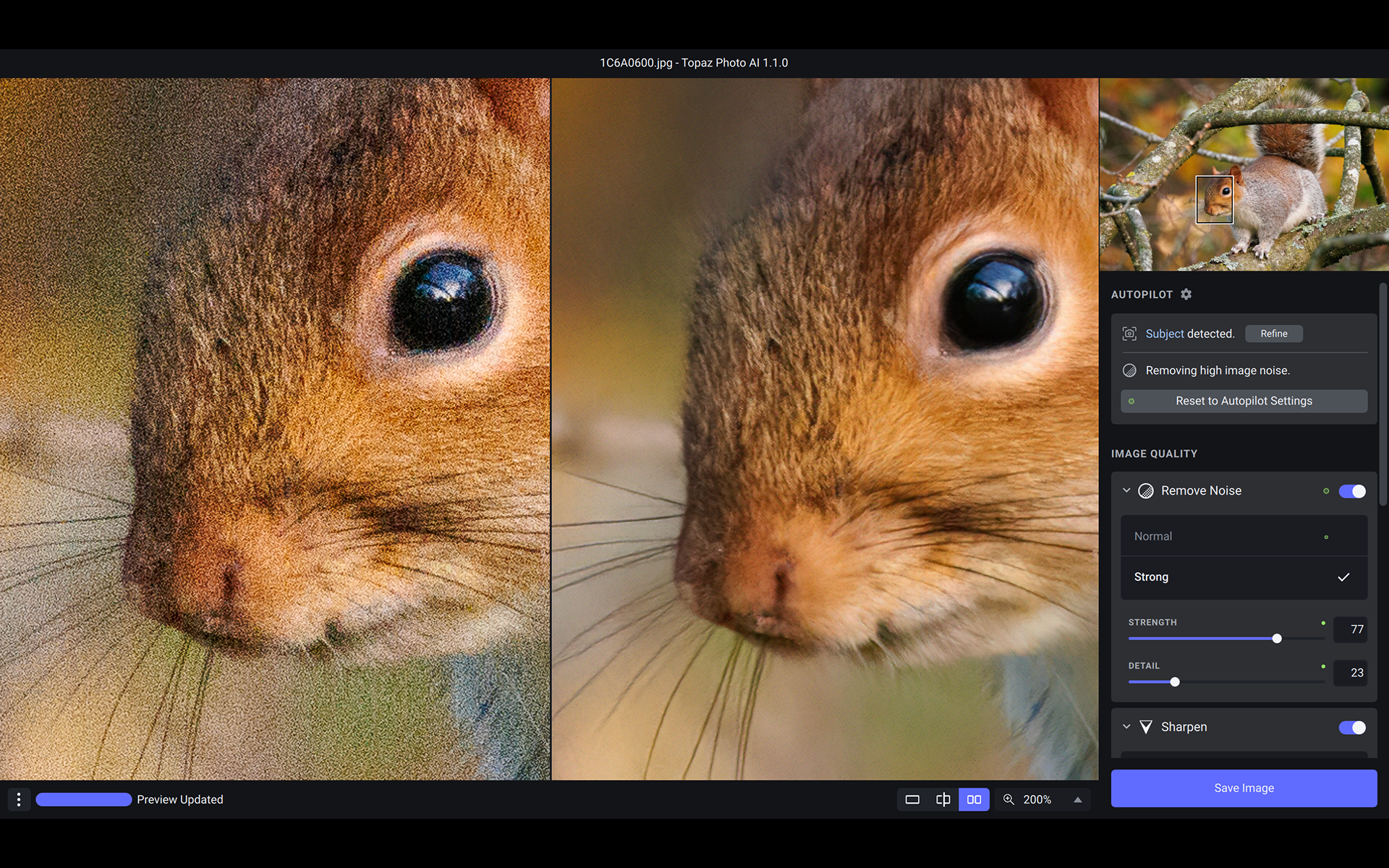Collapse the Remove Noise section
The image size is (1389, 868).
(1126, 490)
